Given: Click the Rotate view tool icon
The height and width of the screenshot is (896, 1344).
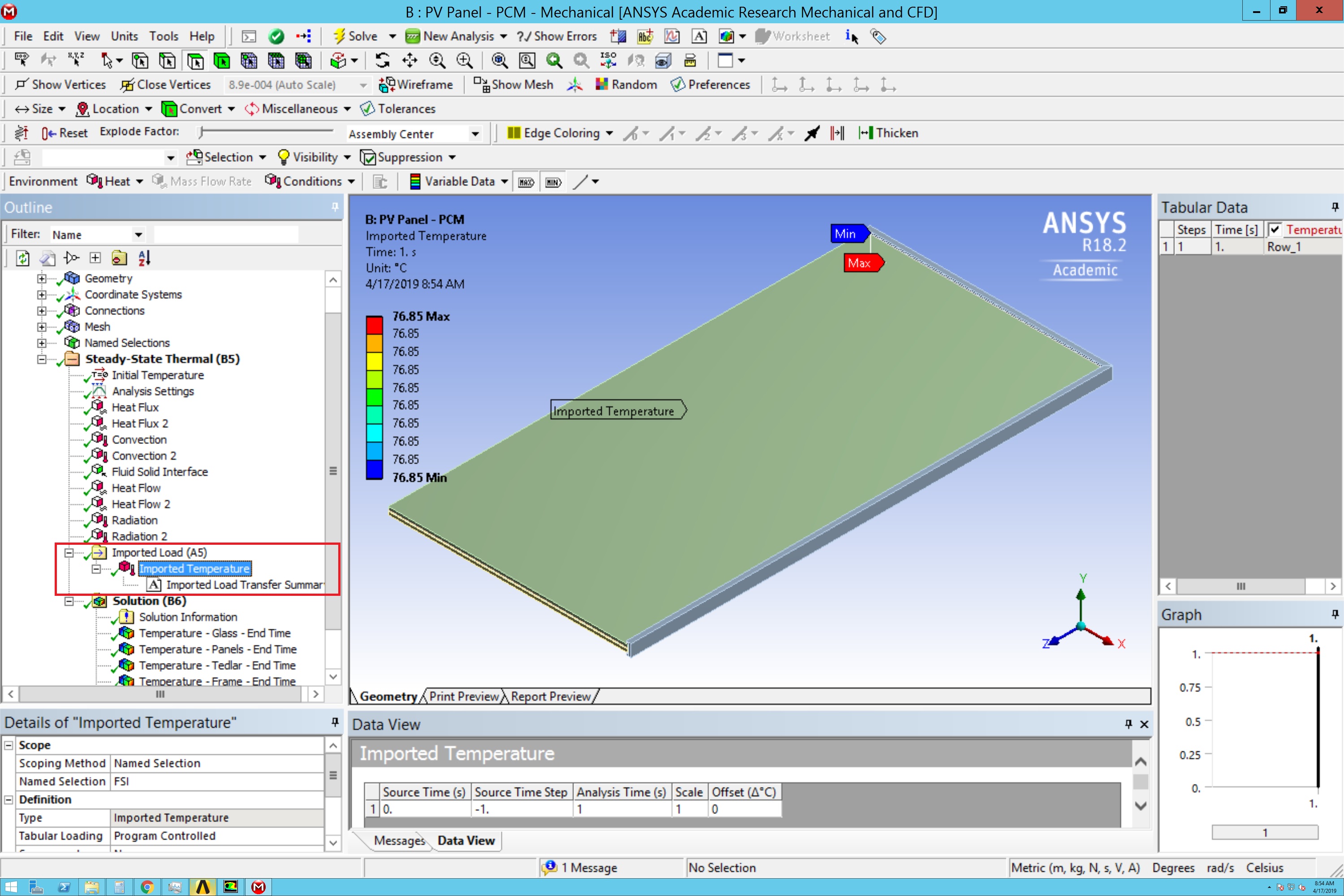Looking at the screenshot, I should (382, 60).
